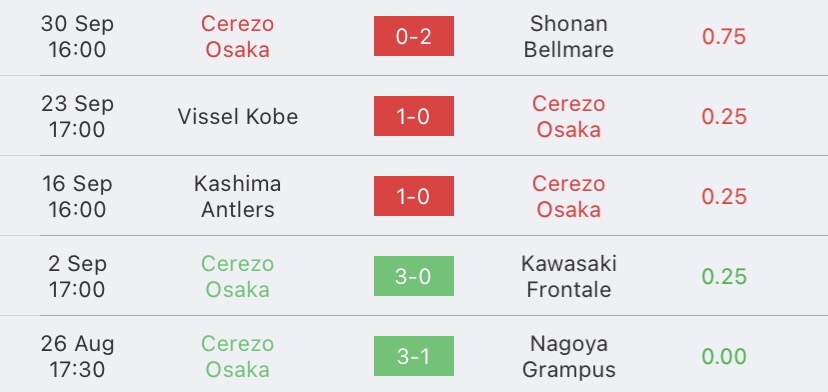
Task: Open the green 3-1 score badge
Action: pyautogui.click(x=413, y=356)
